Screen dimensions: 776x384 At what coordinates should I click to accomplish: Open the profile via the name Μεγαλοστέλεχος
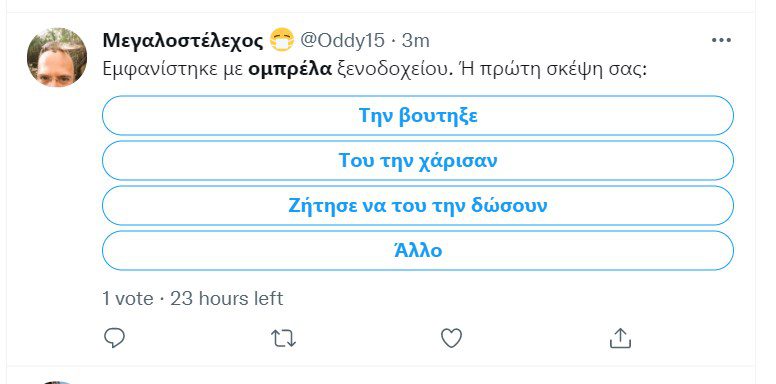coord(183,41)
